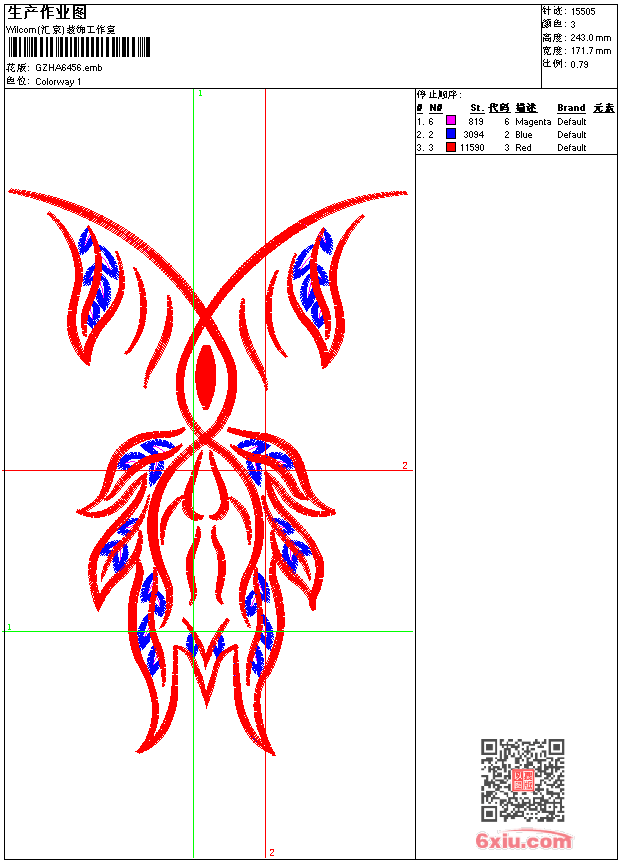Screen dimensions: 620x860
Task: Click the 'Brand' column header
Action: pos(571,108)
